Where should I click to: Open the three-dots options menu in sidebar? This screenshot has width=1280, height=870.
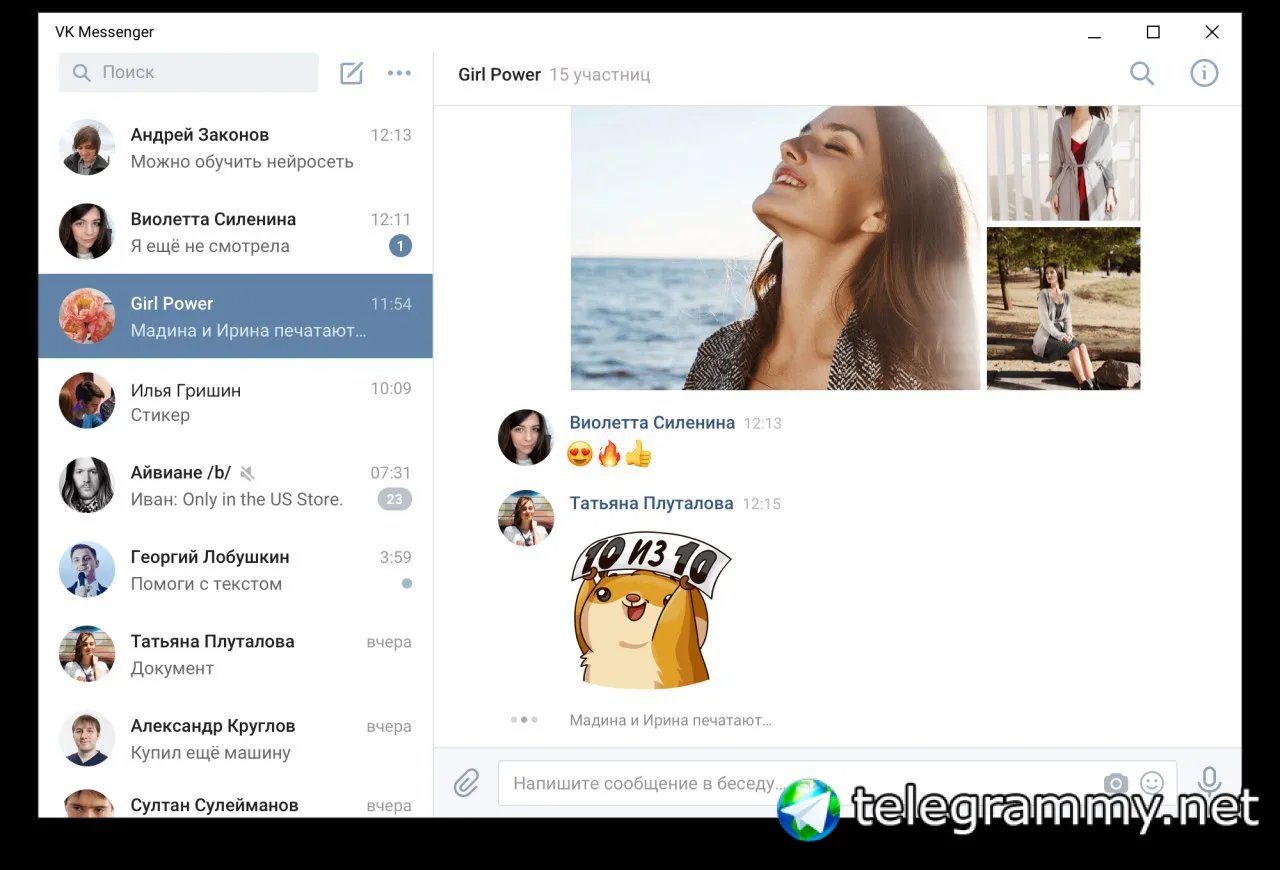click(399, 73)
